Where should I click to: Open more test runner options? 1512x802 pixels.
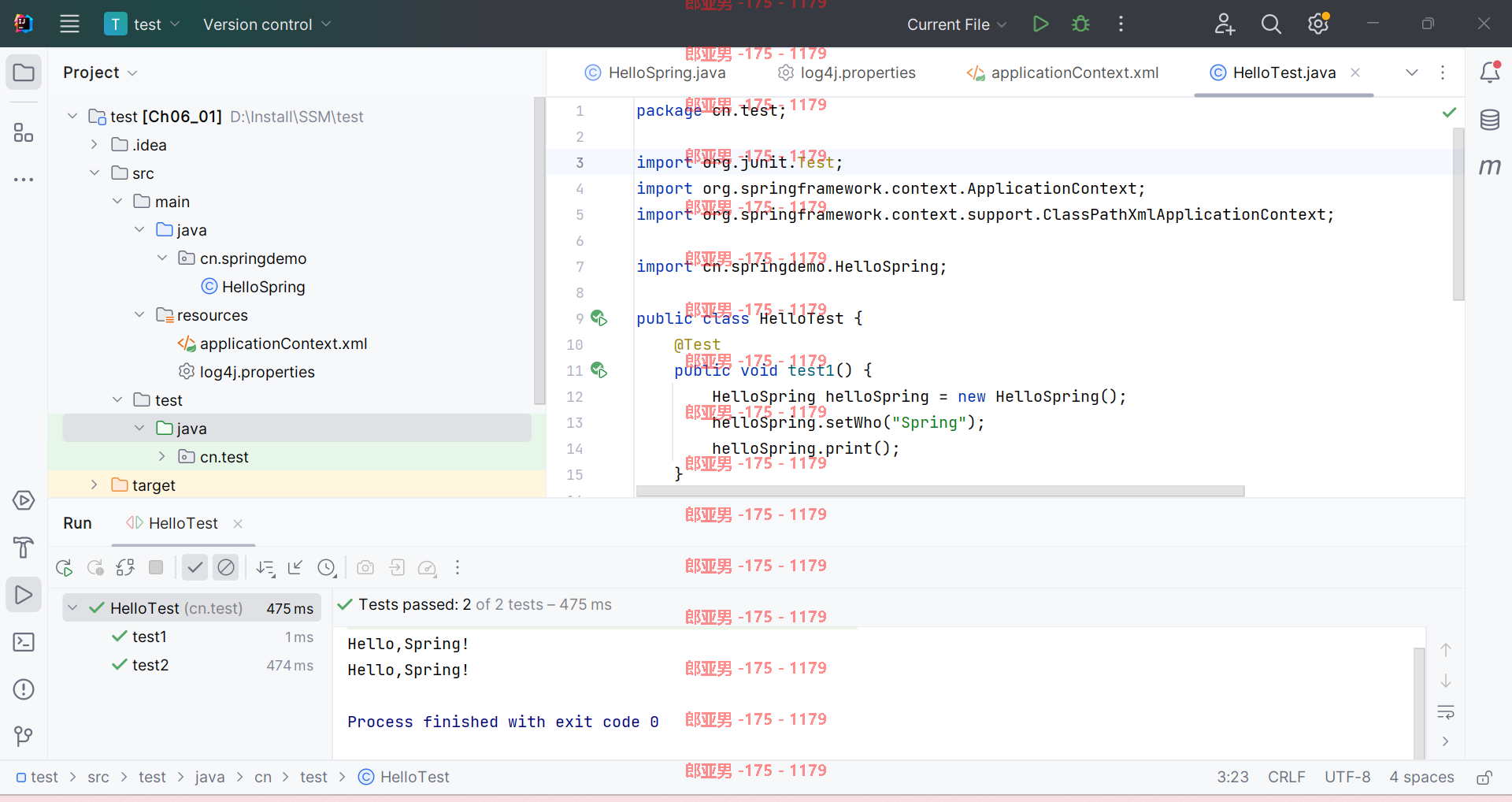coord(458,567)
